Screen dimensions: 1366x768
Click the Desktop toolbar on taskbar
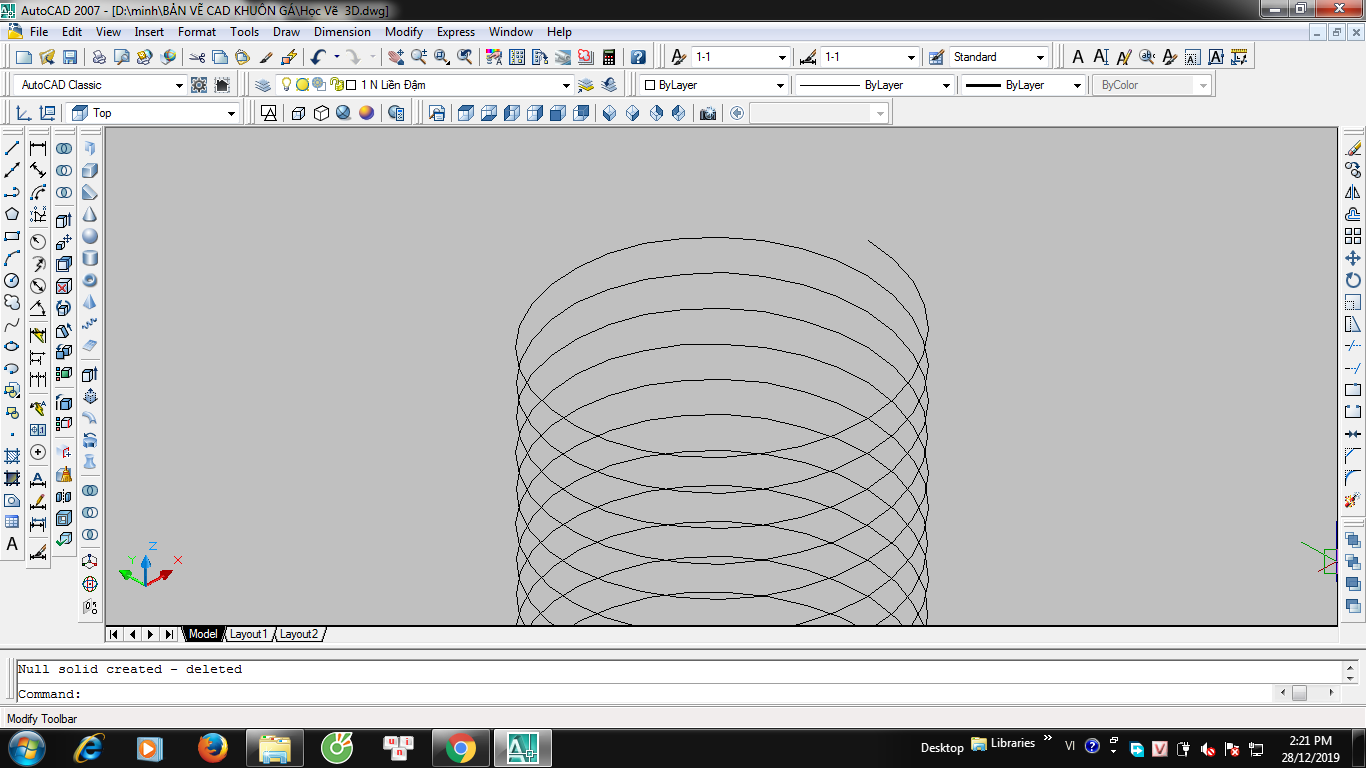click(x=941, y=747)
